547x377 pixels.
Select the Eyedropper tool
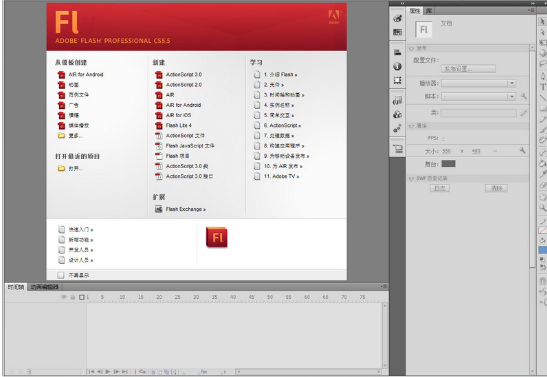point(543,174)
